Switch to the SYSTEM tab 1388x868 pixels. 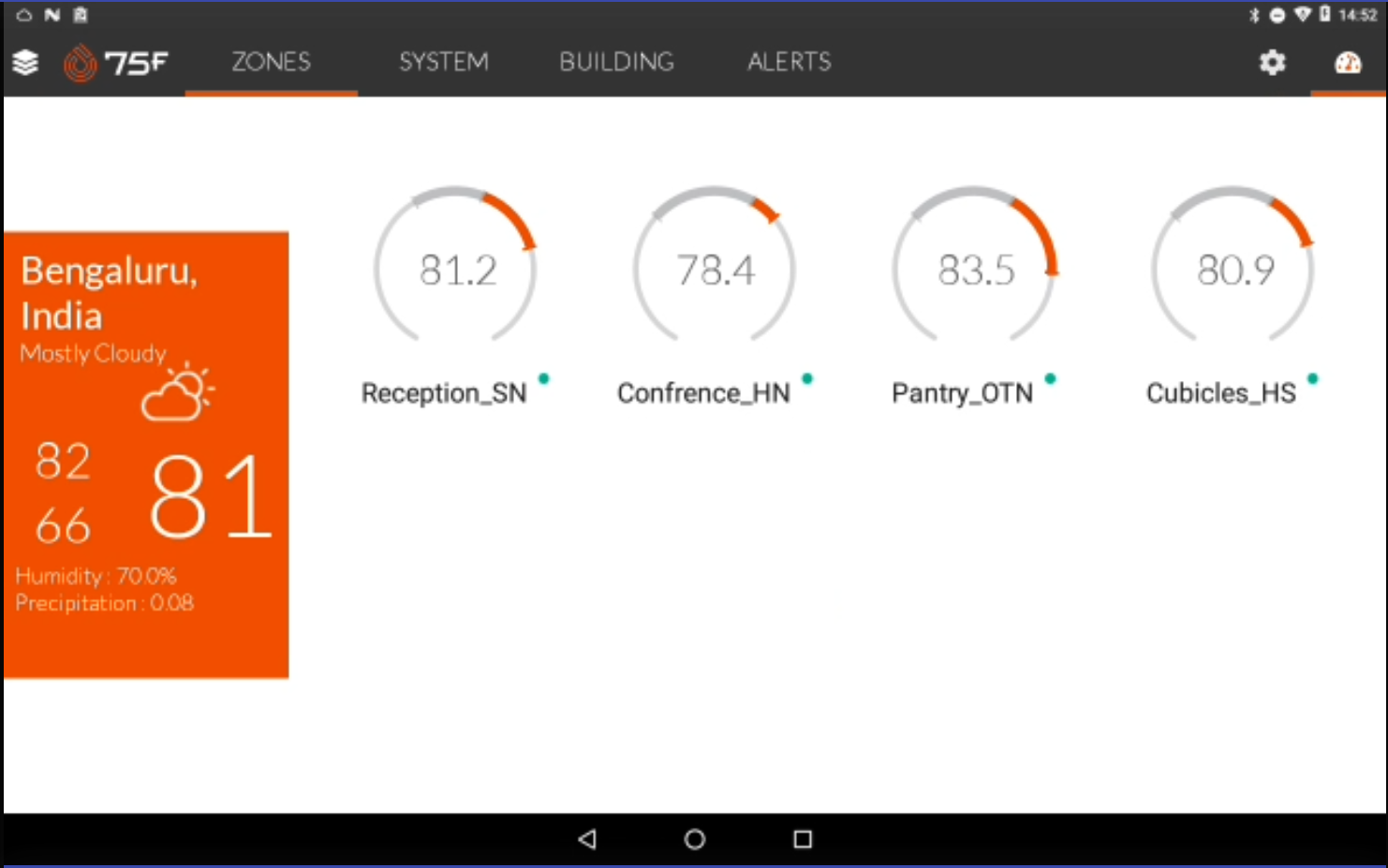click(444, 62)
